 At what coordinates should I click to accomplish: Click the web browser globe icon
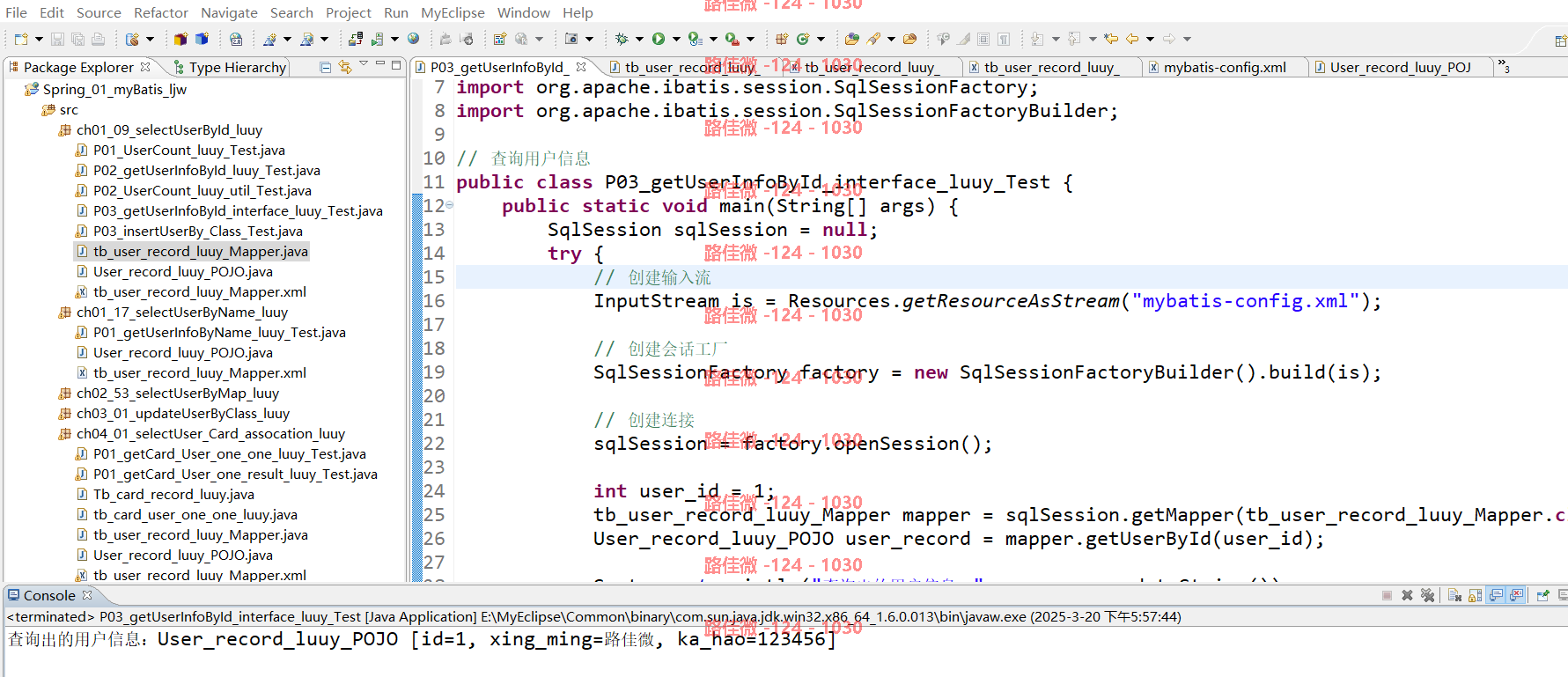tap(413, 39)
